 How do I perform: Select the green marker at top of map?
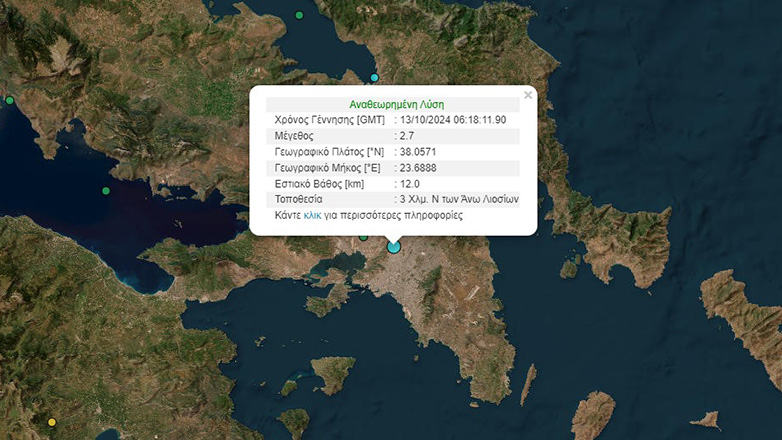[299, 15]
